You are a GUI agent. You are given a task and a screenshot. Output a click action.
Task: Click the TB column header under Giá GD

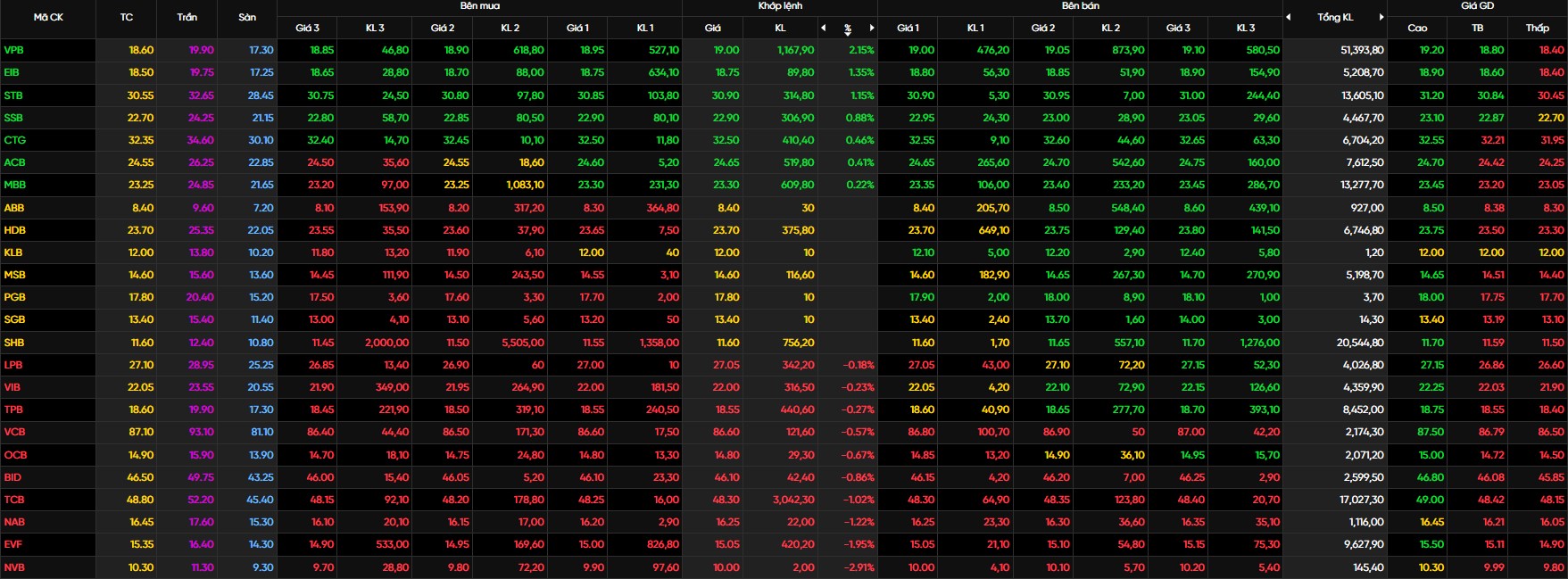(x=1477, y=28)
